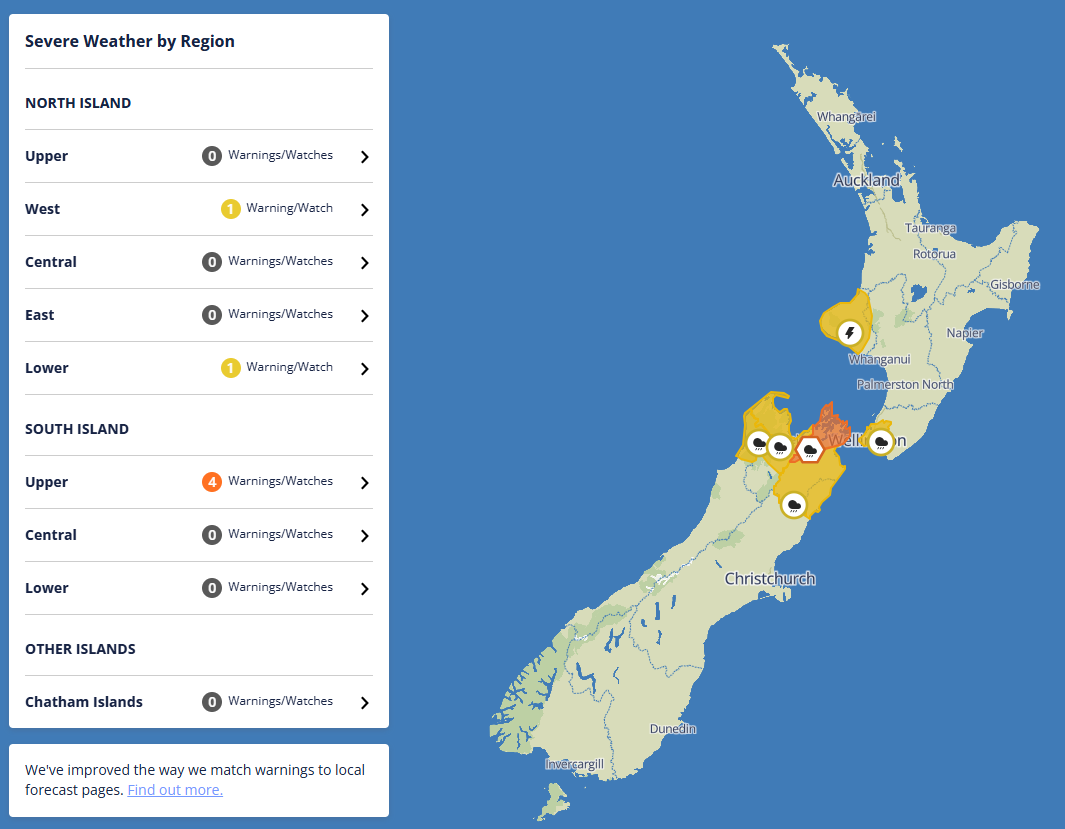Click the westernmost rain watch icon on map
The image size is (1065, 829).
(759, 443)
